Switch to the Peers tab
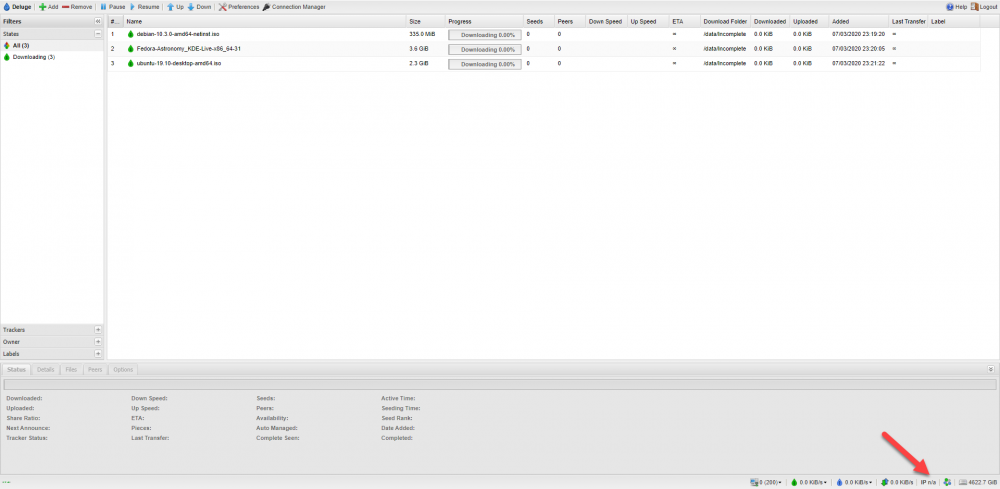The width and height of the screenshot is (1000, 489). tap(95, 369)
